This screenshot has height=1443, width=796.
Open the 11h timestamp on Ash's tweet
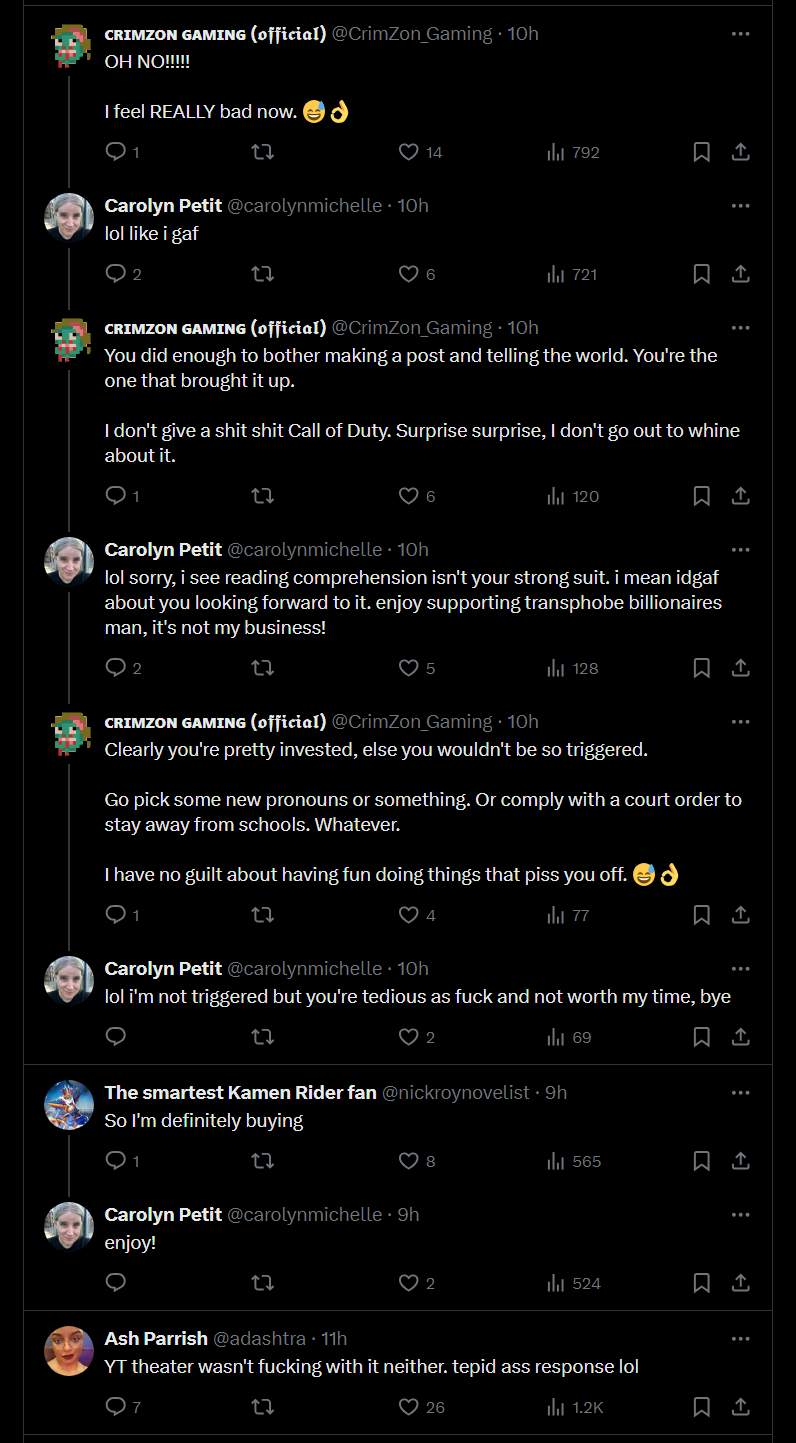pos(334,1338)
